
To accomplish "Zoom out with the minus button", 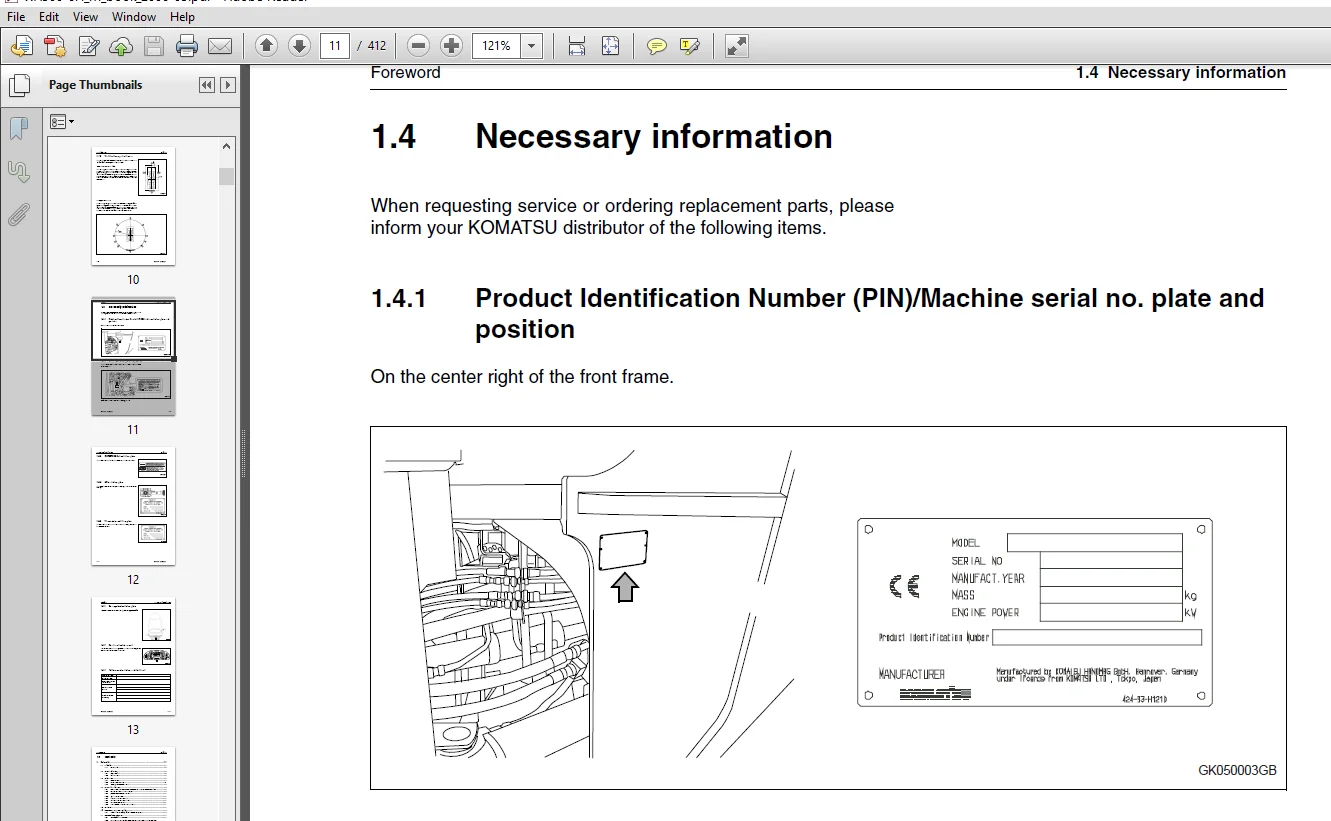I will point(419,46).
